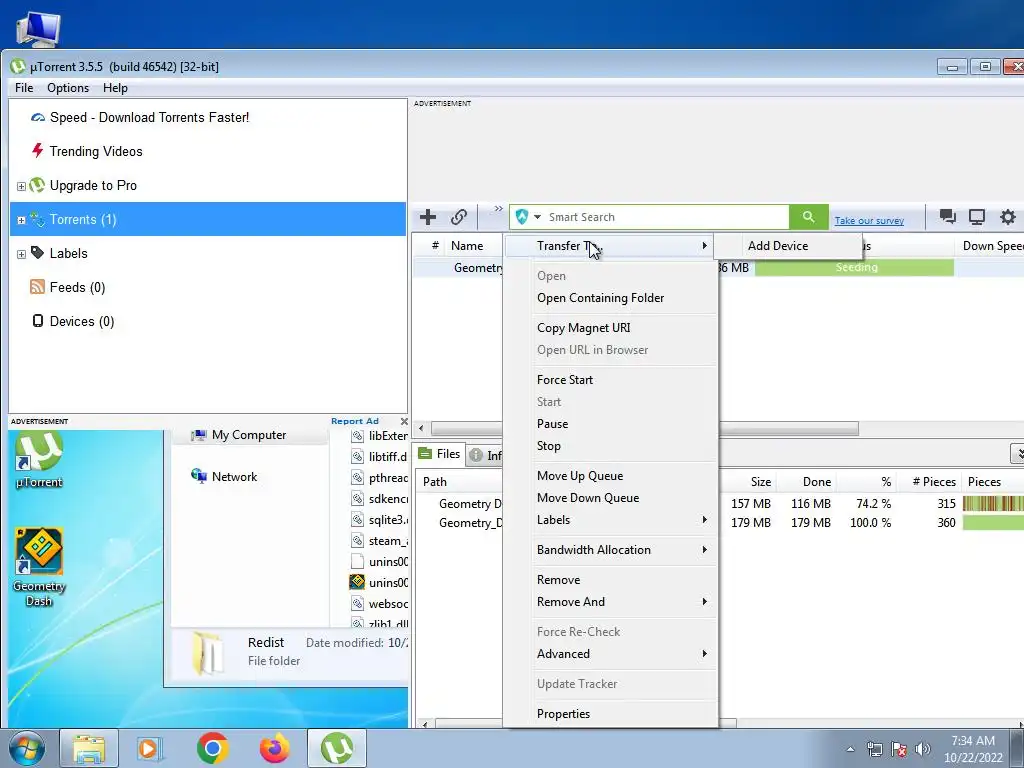
Task: Click the green search magnifier button
Action: tap(808, 217)
